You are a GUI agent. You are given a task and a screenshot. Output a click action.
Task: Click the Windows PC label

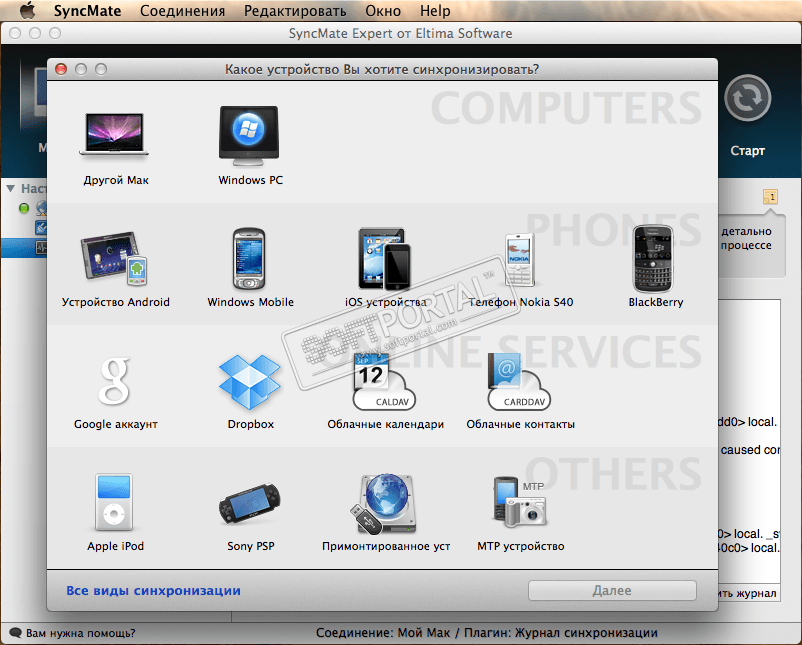coord(251,180)
